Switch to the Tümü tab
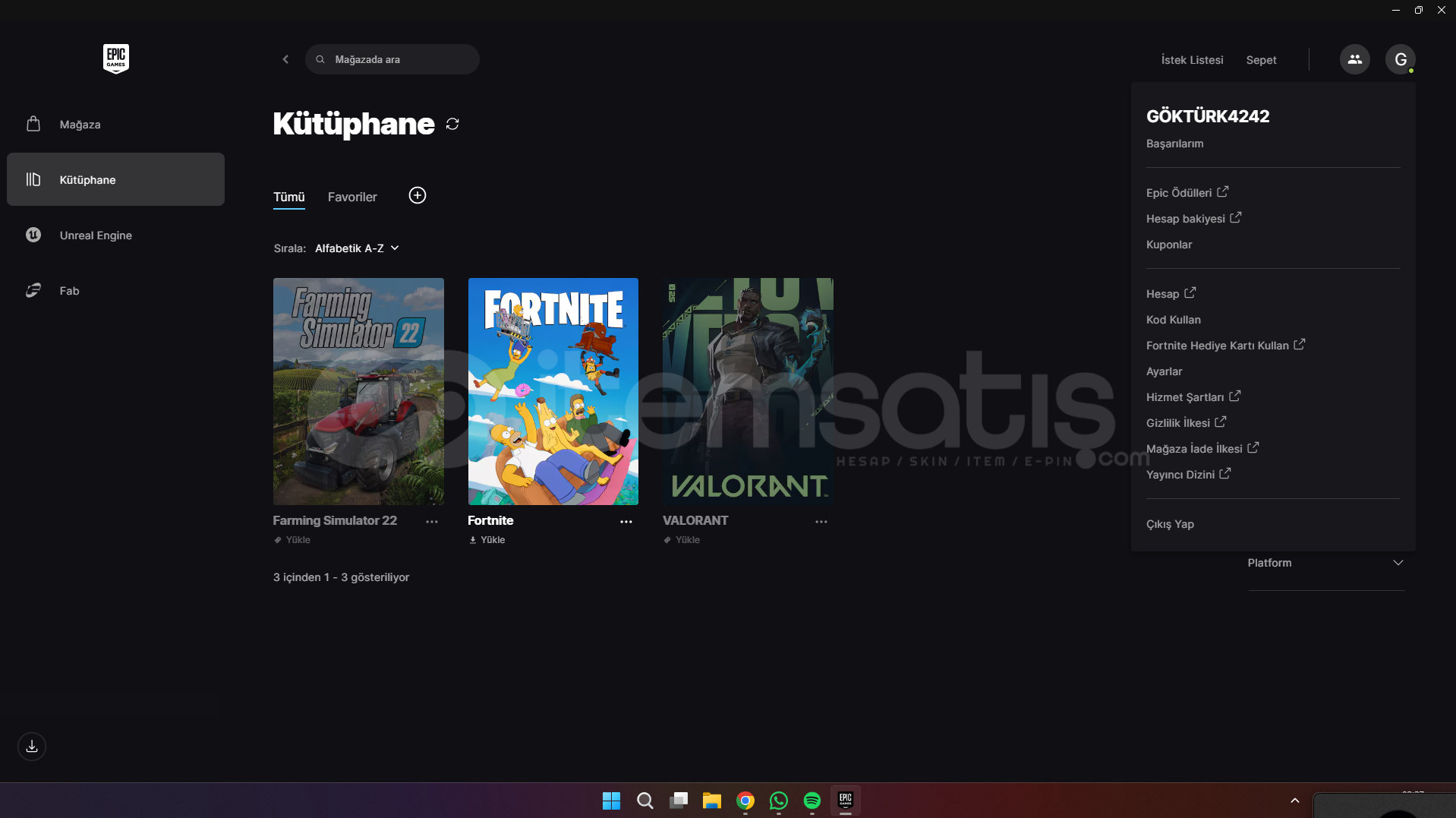The height and width of the screenshot is (818, 1456). (x=289, y=197)
